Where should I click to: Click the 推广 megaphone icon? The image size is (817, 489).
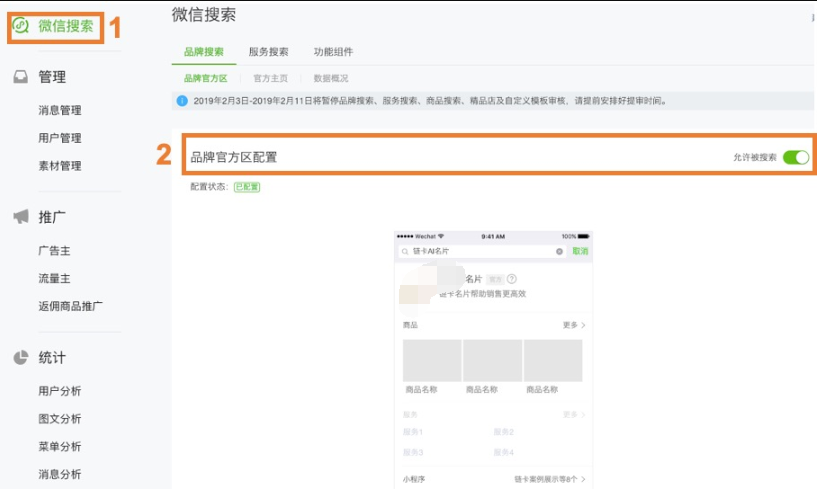[21, 216]
